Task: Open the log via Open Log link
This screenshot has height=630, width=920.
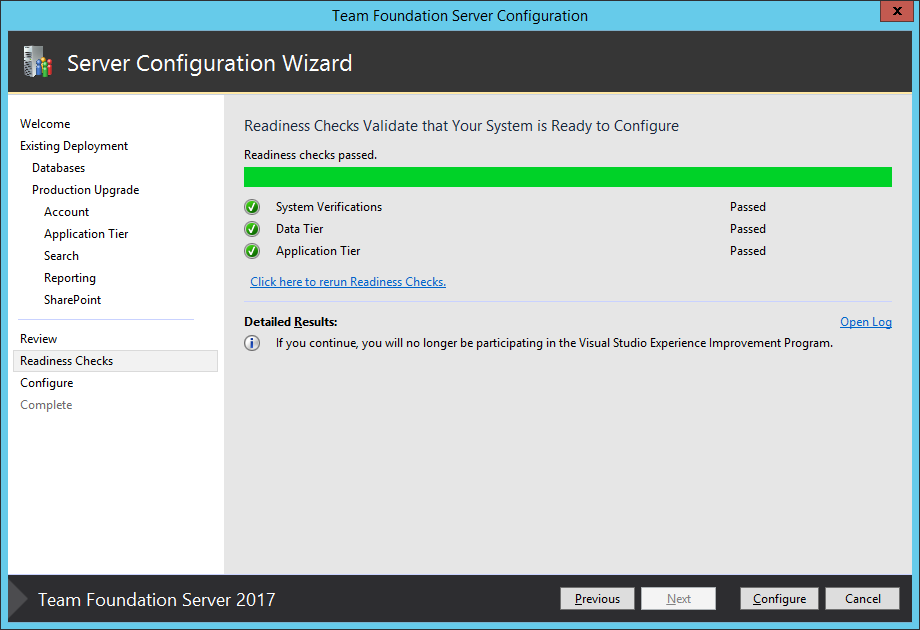Action: point(866,322)
